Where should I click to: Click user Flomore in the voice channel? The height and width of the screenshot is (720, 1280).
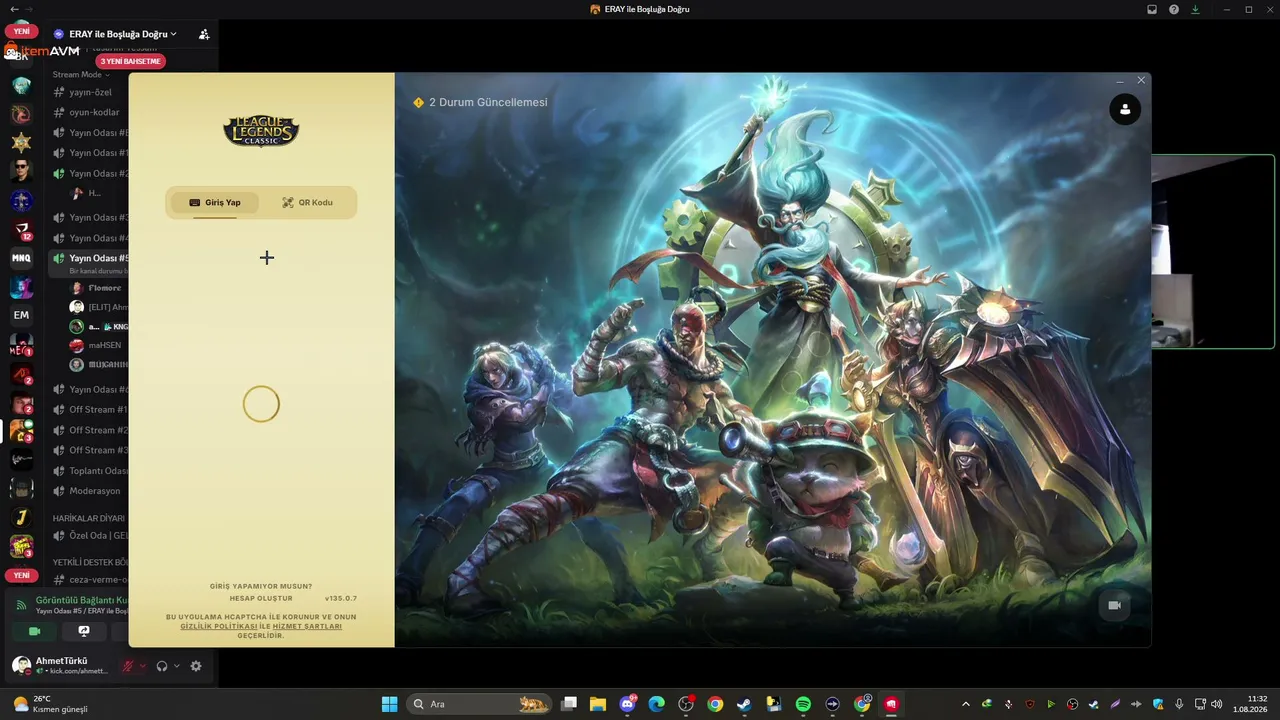[98, 288]
